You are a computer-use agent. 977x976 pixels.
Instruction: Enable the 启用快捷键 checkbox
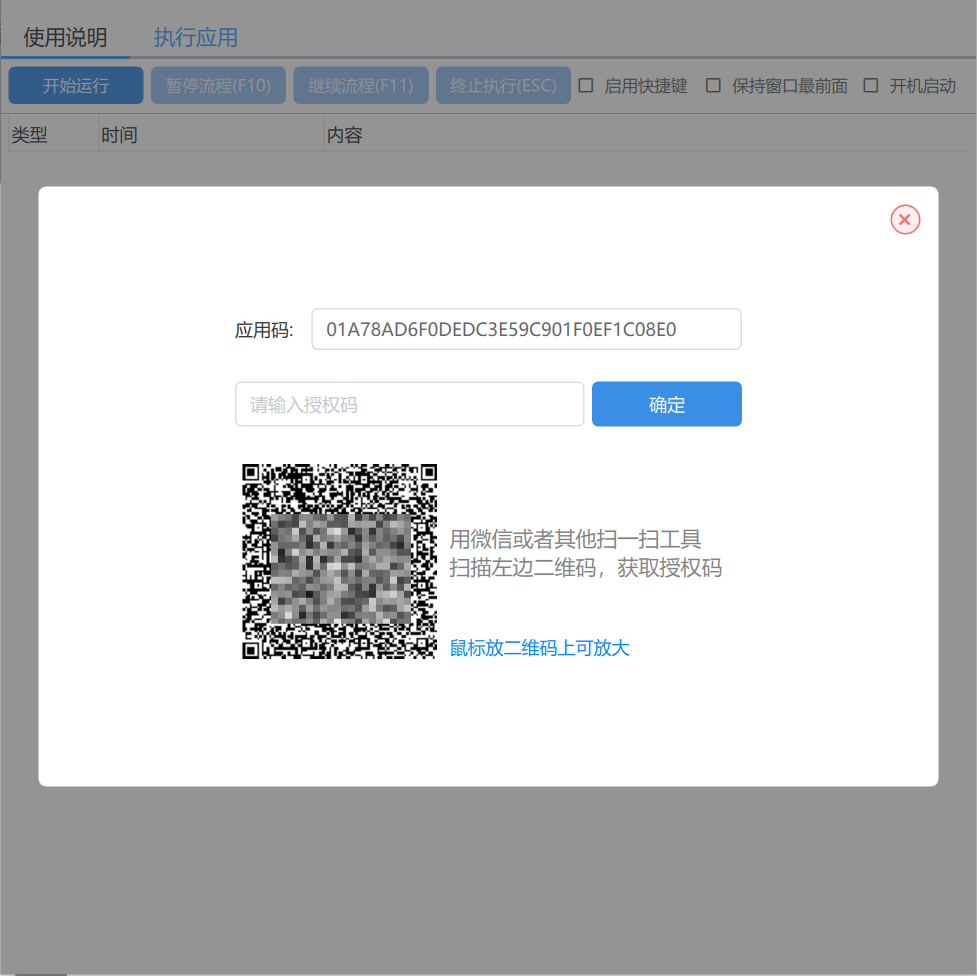click(586, 85)
